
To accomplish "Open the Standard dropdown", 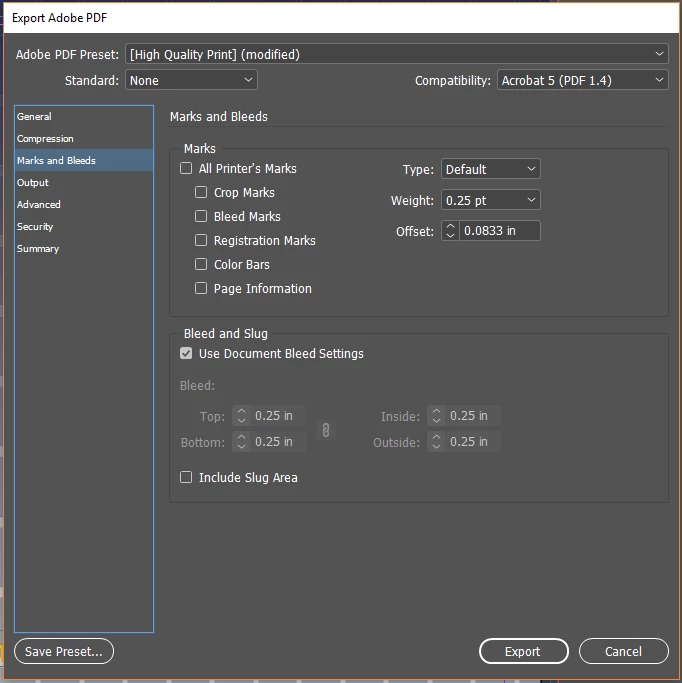I will [x=191, y=80].
